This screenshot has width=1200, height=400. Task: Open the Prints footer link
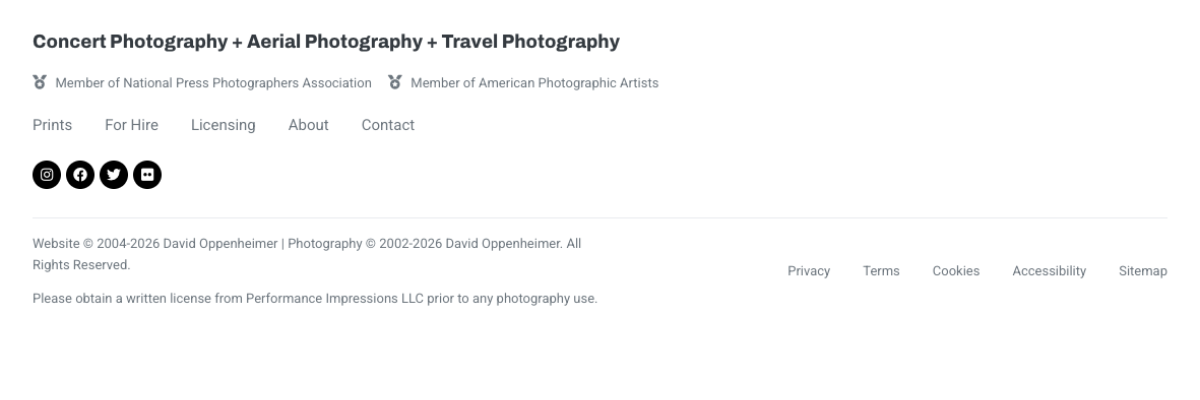[52, 125]
